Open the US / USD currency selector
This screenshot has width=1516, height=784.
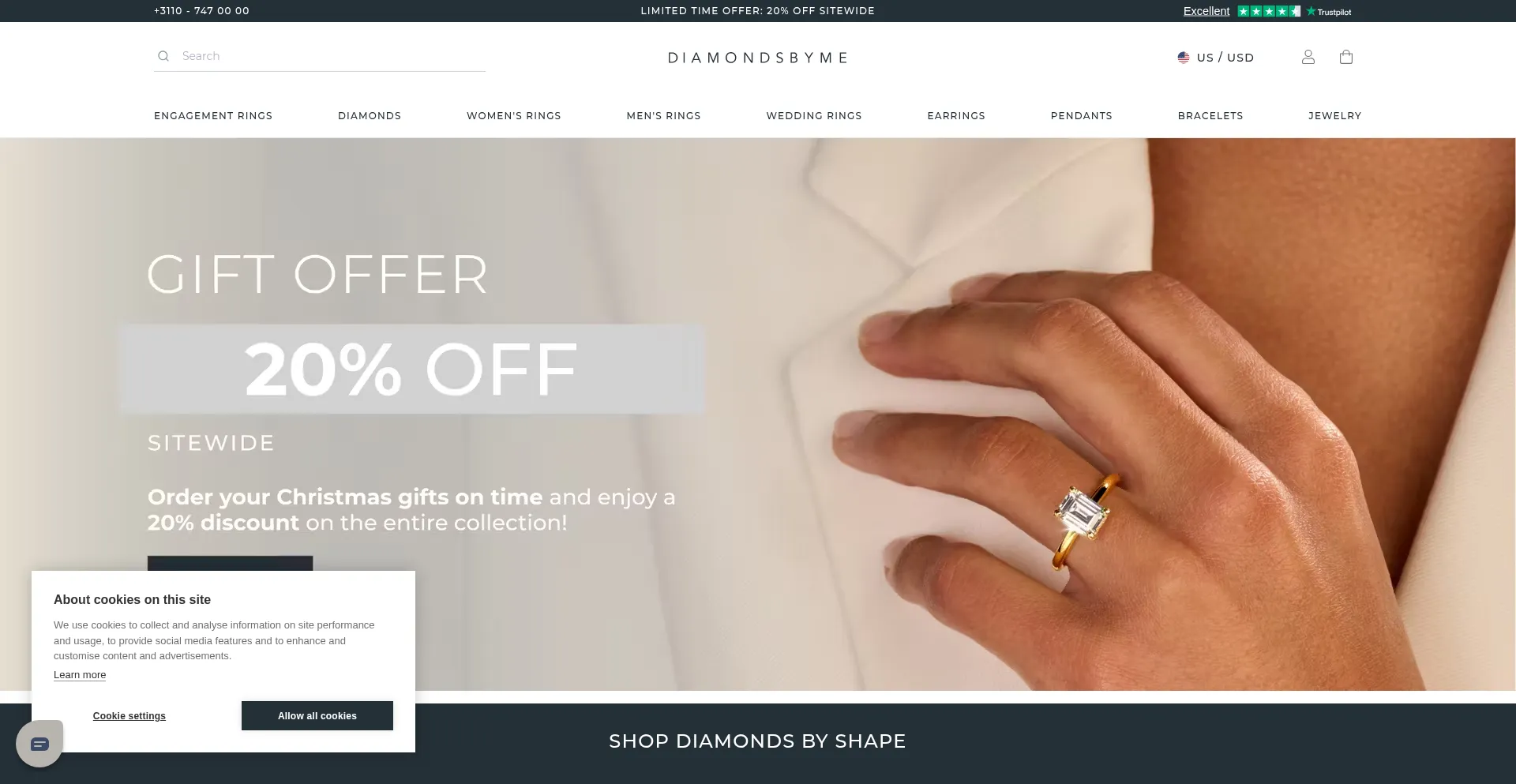[1216, 58]
